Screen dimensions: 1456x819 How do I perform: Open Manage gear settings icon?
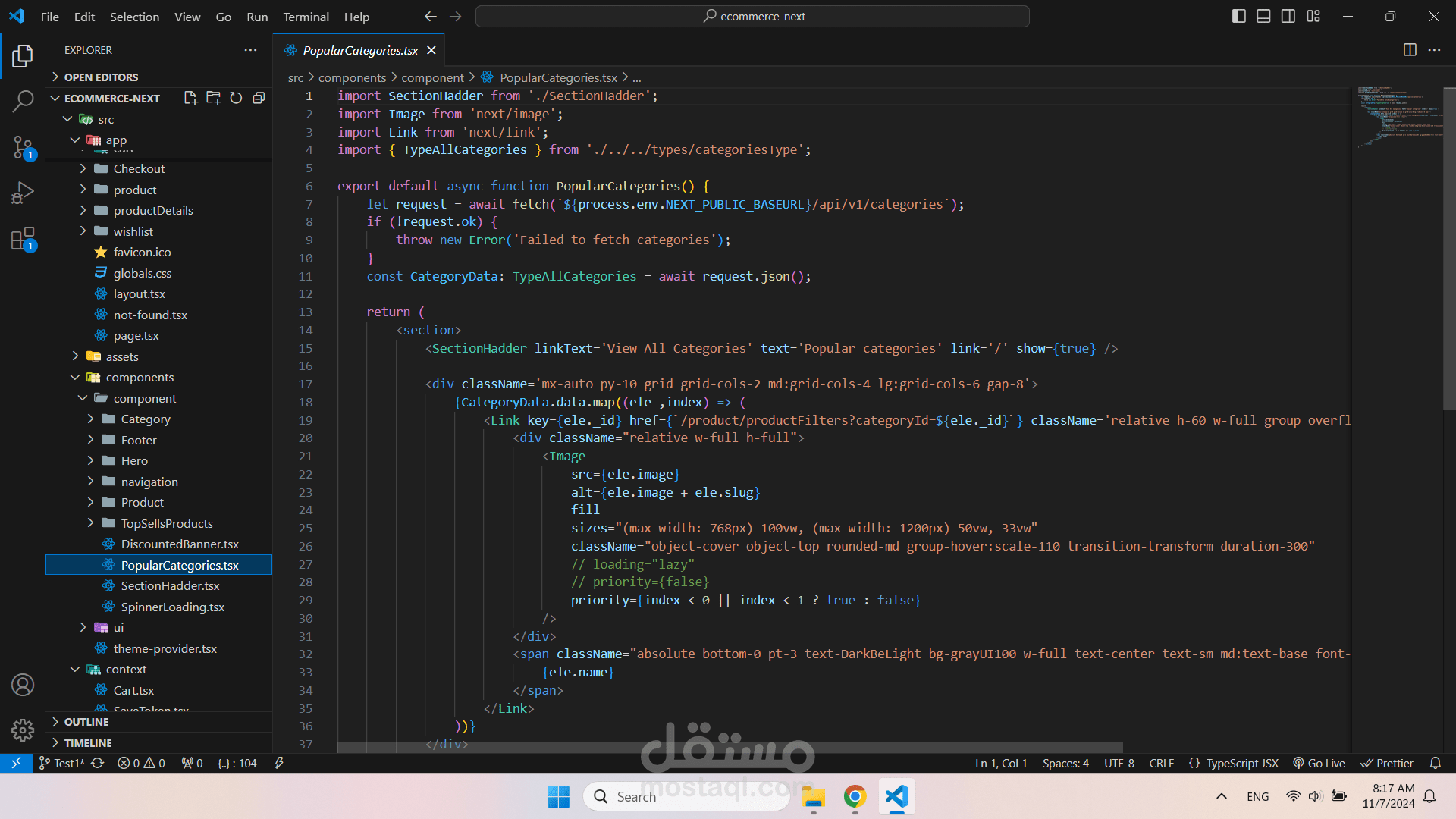coord(23,730)
